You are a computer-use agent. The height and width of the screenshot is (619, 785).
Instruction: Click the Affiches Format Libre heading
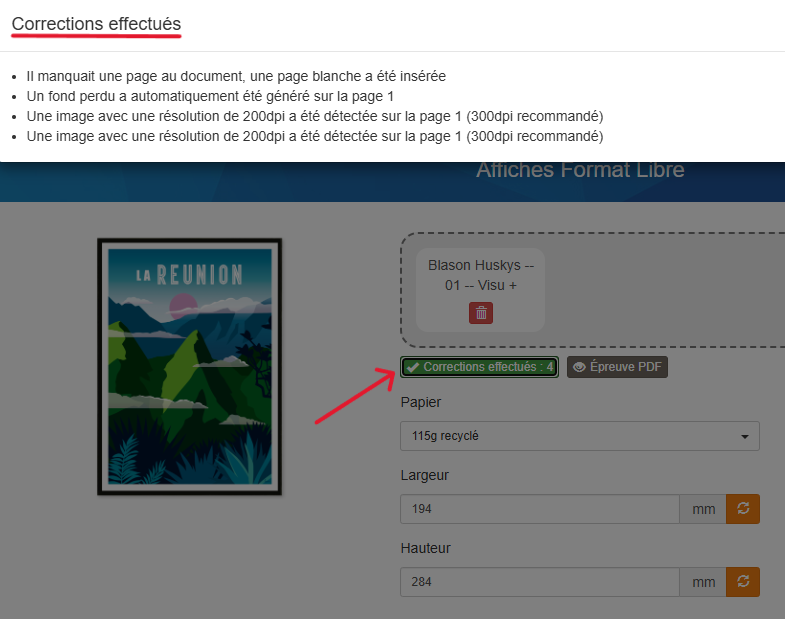(580, 170)
